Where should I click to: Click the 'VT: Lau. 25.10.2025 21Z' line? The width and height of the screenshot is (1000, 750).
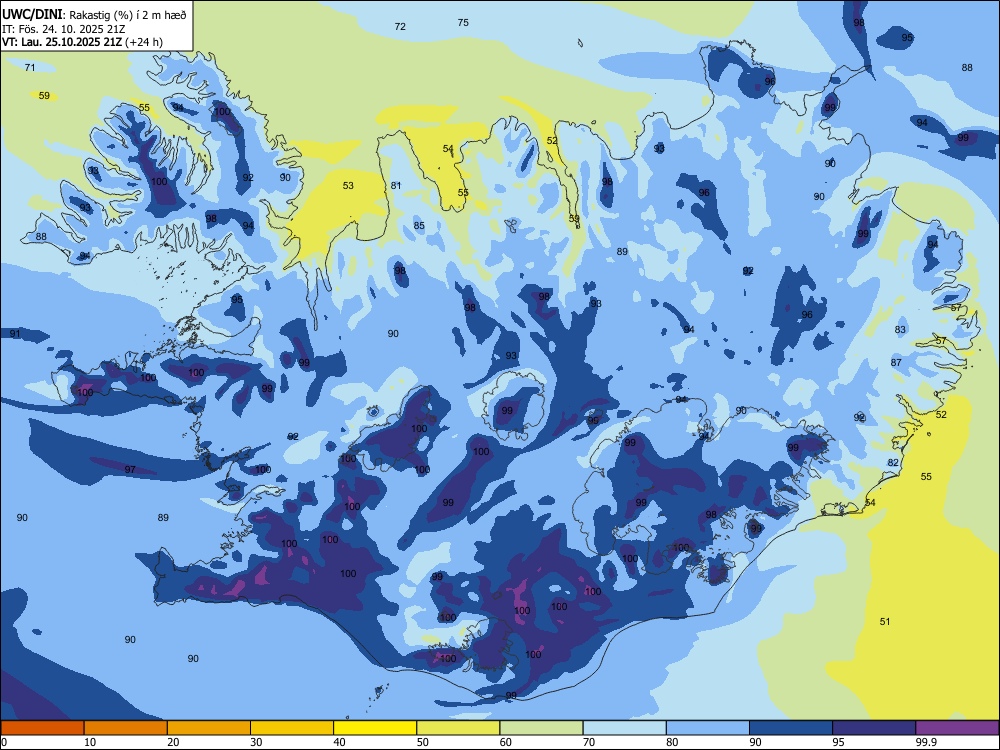(x=62, y=42)
